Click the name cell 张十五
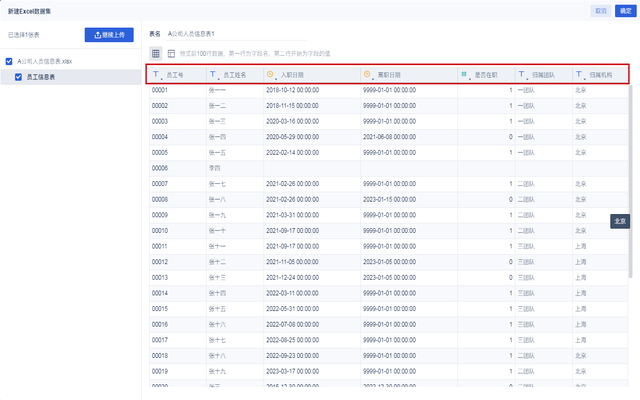The image size is (640, 400). pos(217,309)
